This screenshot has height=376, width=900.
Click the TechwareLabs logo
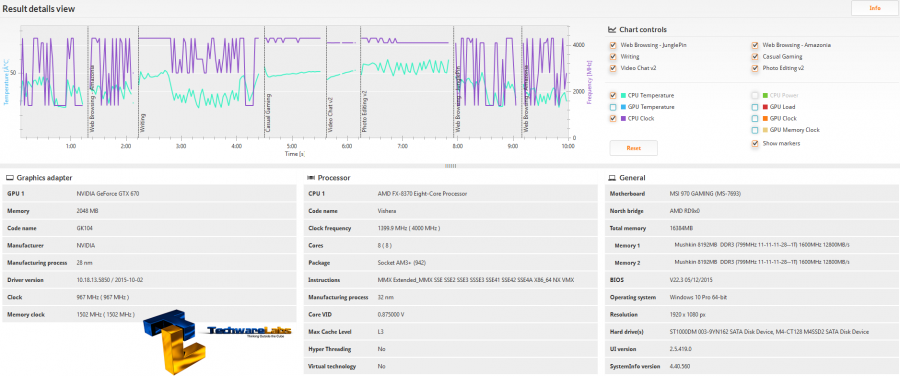217,340
